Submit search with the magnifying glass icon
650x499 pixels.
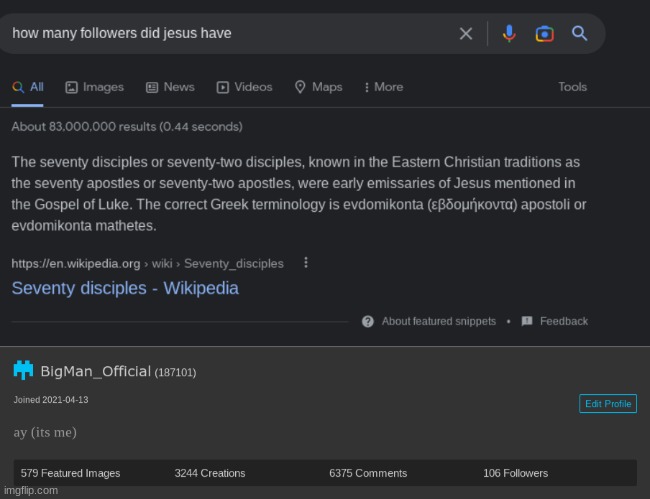pyautogui.click(x=580, y=33)
